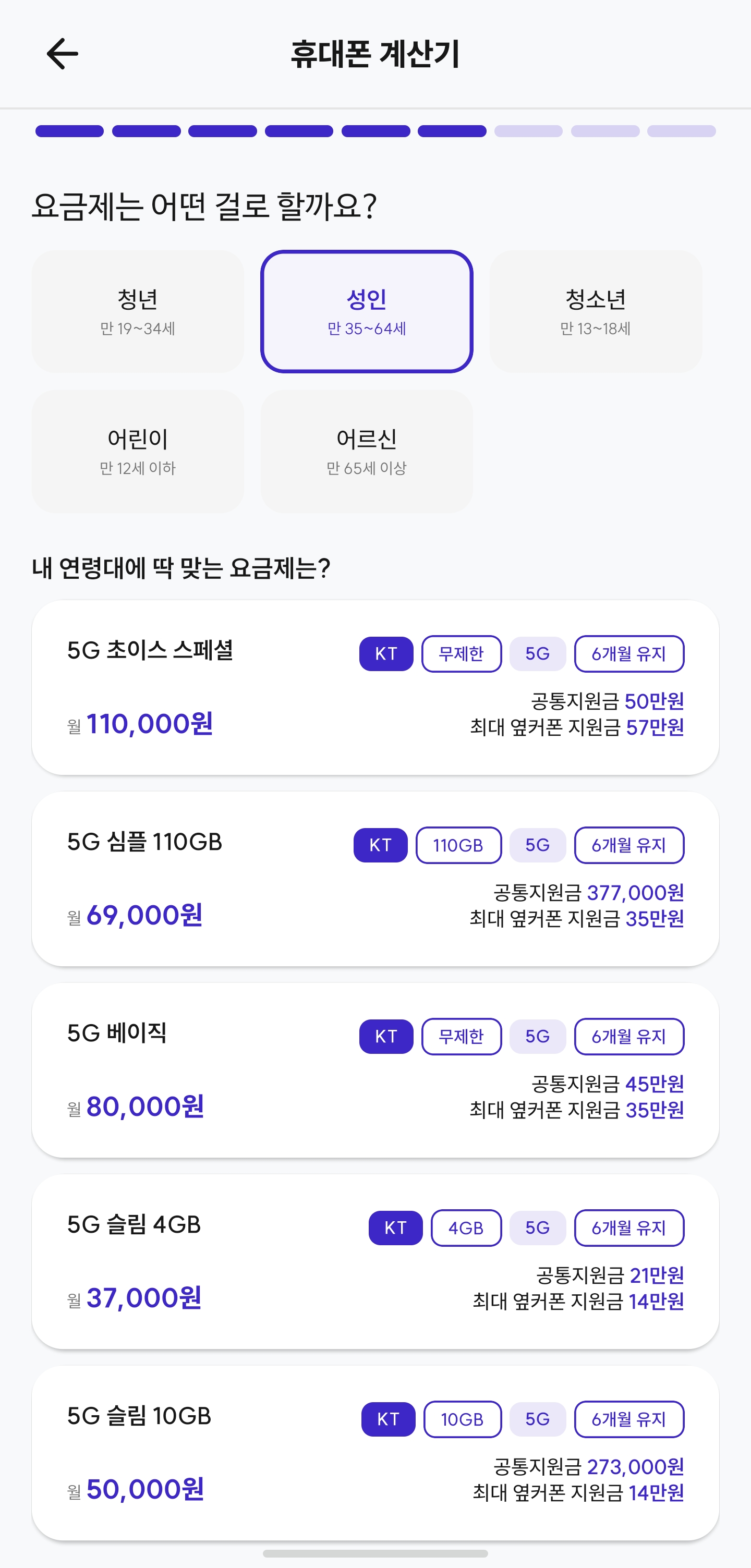Tap the 무제한 tag on 5G 베이직
The image size is (751, 1568).
click(x=462, y=1036)
